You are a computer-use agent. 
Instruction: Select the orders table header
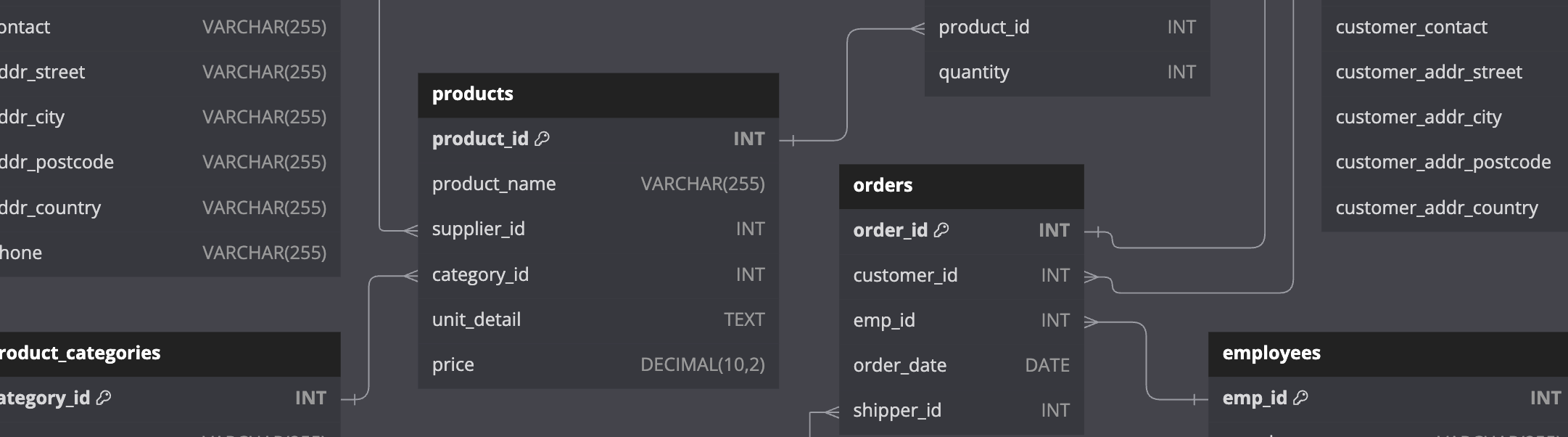[962, 186]
